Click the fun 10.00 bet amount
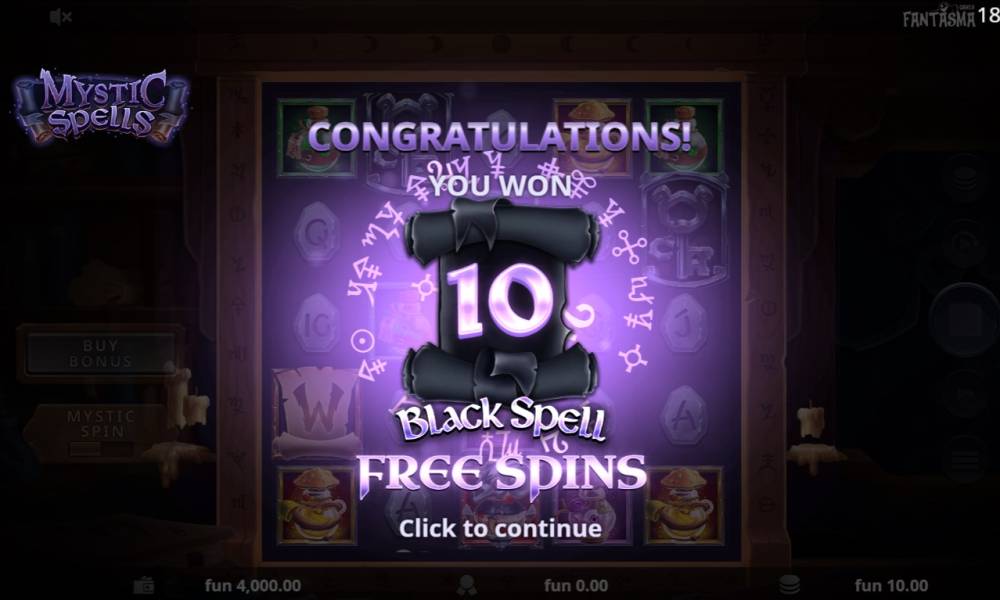The width and height of the screenshot is (1000, 600). (891, 585)
